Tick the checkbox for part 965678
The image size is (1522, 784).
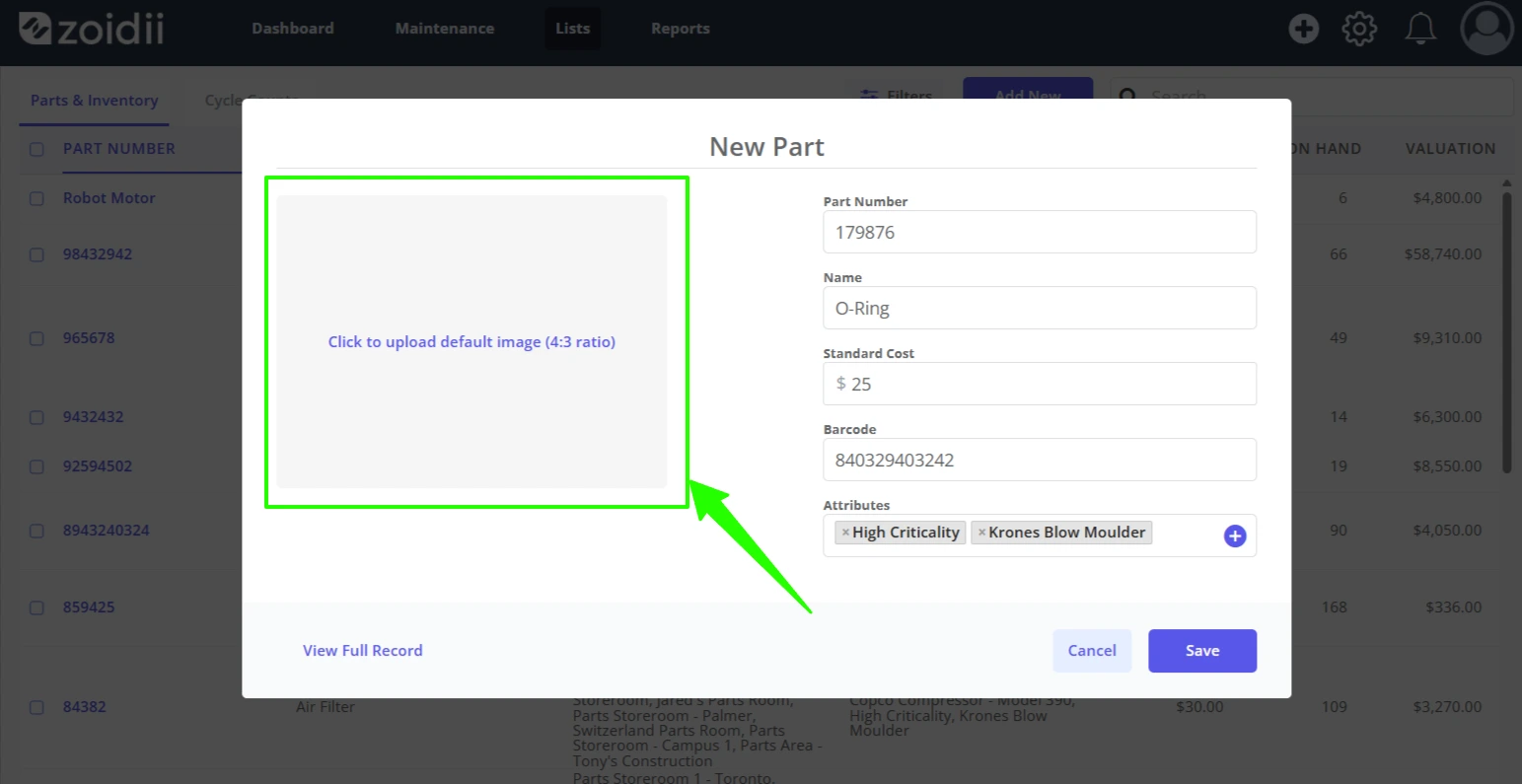pos(36,338)
